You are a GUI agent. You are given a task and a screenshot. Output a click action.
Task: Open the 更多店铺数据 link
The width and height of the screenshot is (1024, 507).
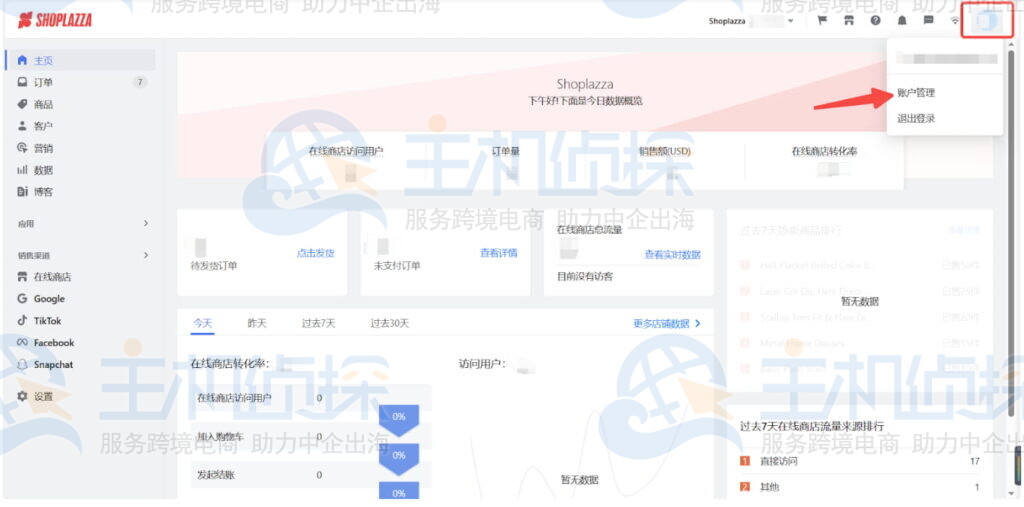(666, 323)
